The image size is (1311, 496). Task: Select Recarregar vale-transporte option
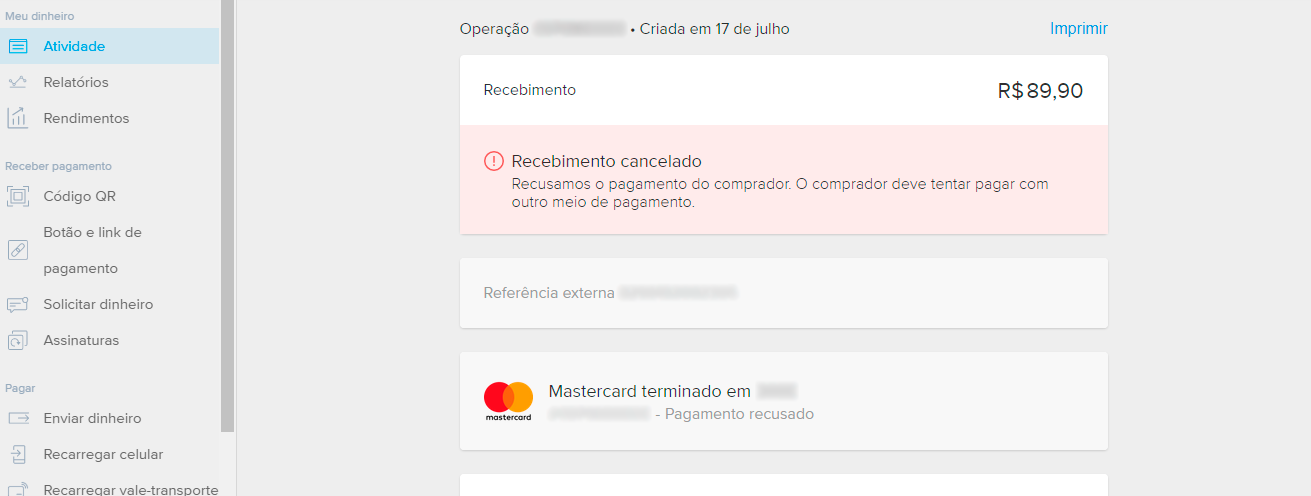130,489
